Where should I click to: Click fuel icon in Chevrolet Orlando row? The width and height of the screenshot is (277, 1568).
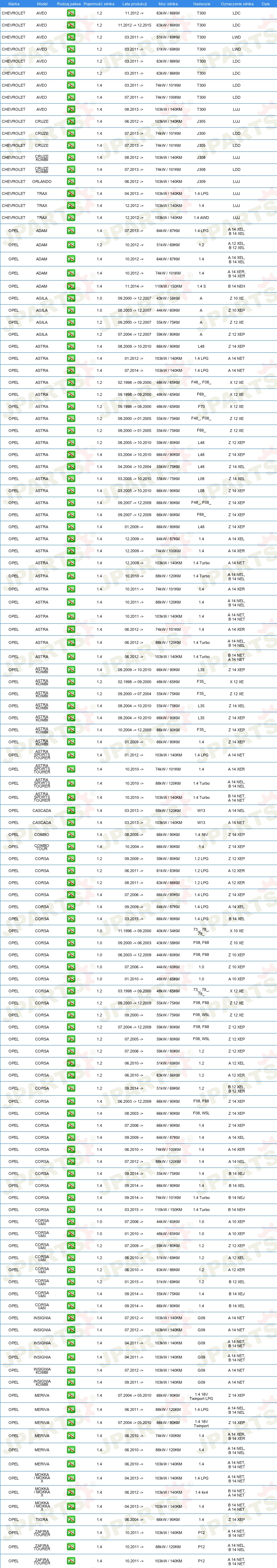[71, 181]
